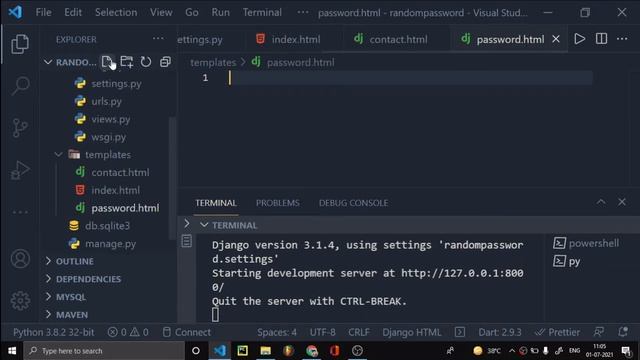Click the Prettier status bar item
Viewport: 640px width, 360px height.
tap(557, 332)
